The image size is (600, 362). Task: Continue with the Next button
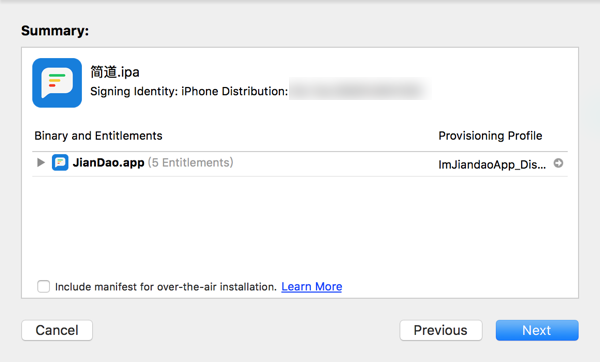tap(537, 330)
